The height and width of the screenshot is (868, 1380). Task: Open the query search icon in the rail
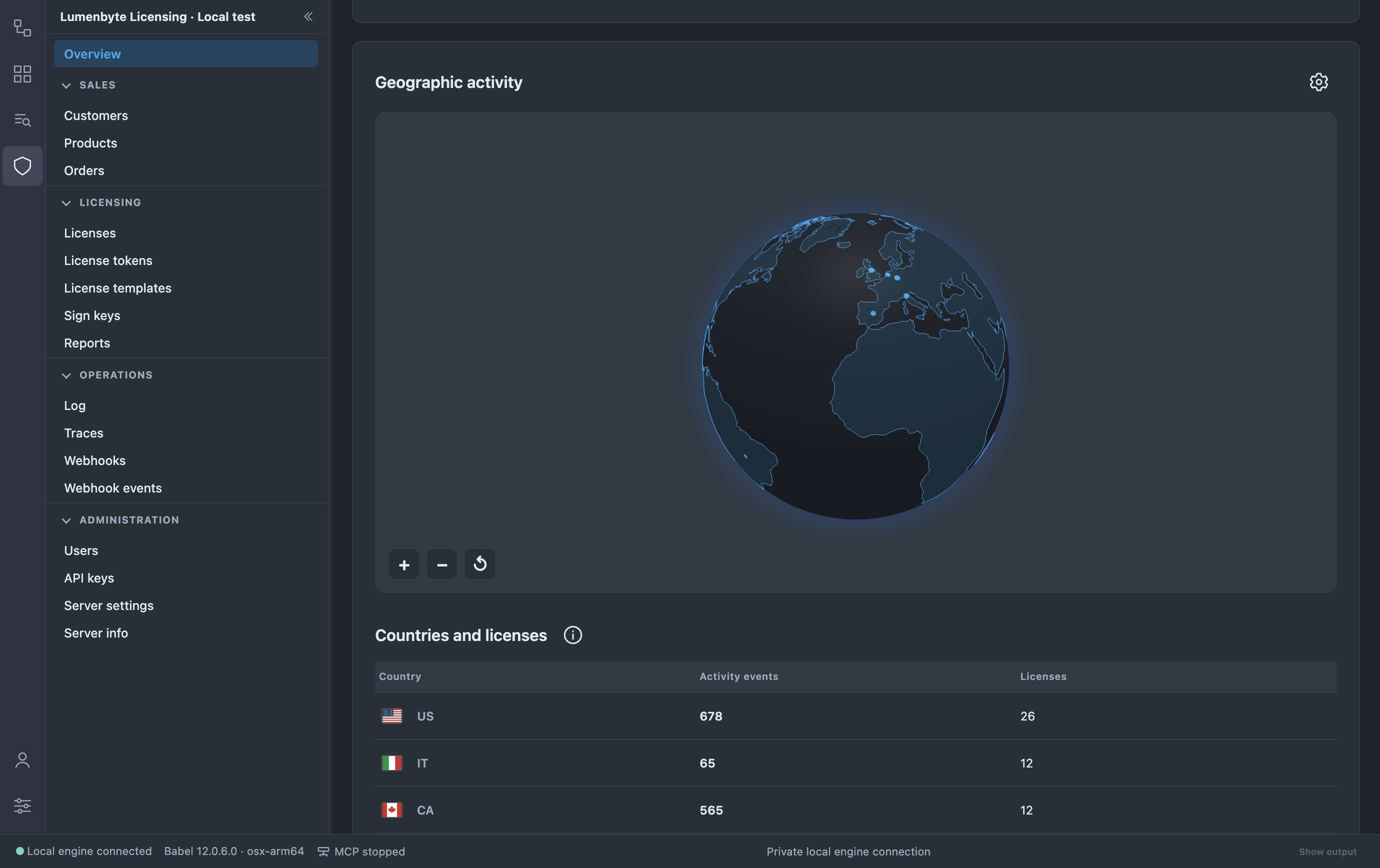(x=22, y=119)
